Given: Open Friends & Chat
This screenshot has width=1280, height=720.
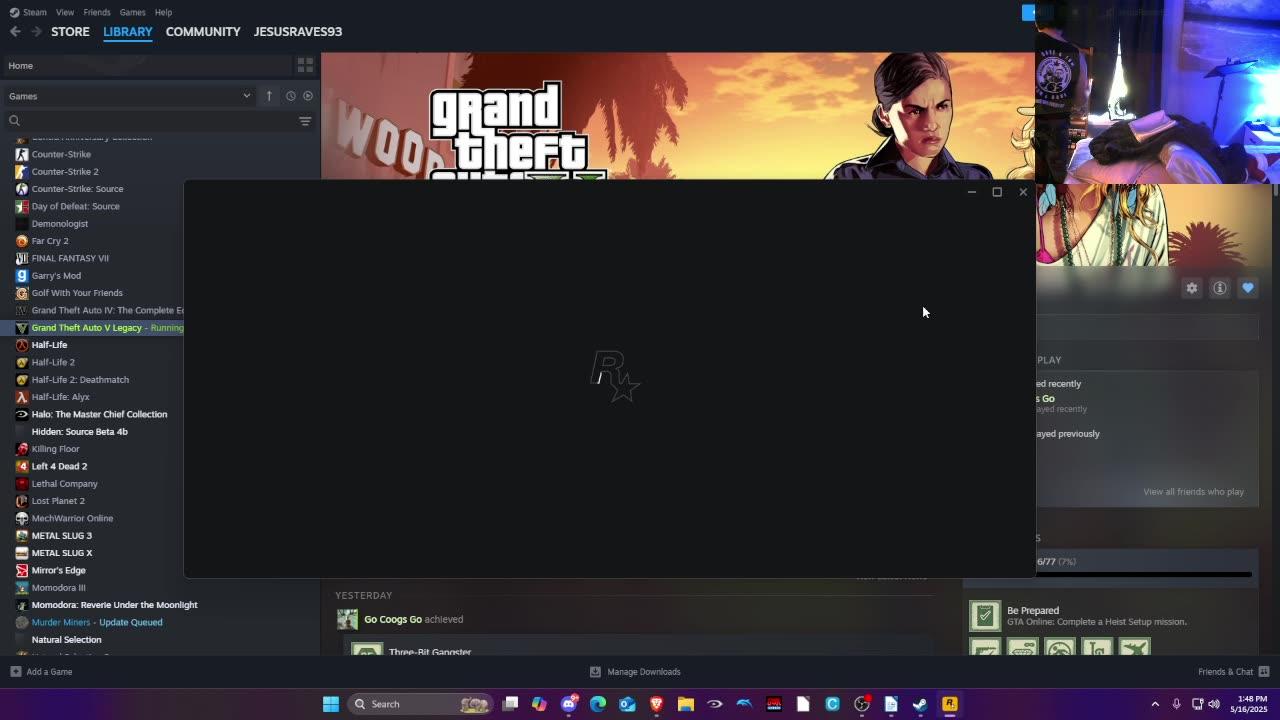Looking at the screenshot, I should (x=1234, y=672).
